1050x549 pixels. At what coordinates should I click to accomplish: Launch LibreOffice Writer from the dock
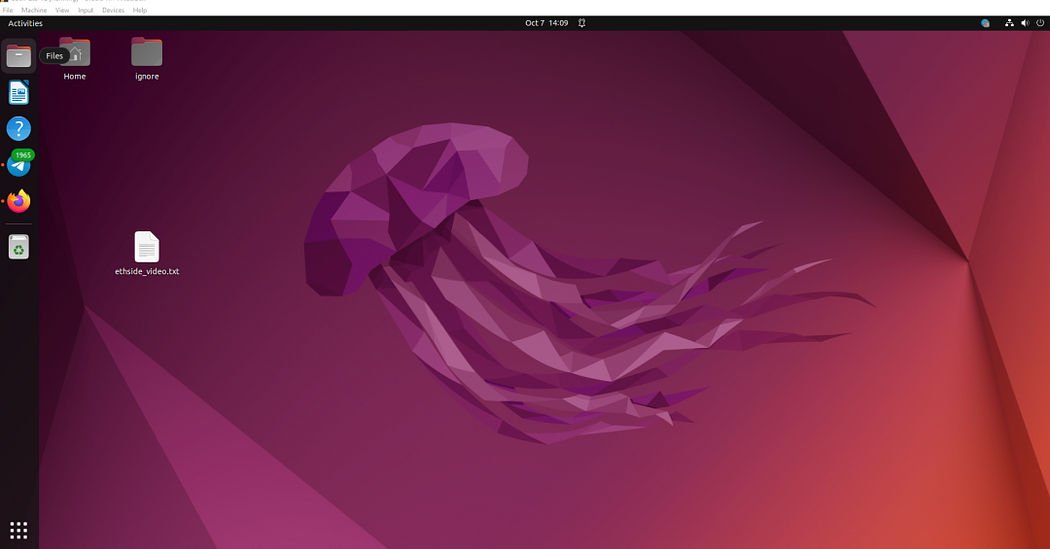(19, 93)
